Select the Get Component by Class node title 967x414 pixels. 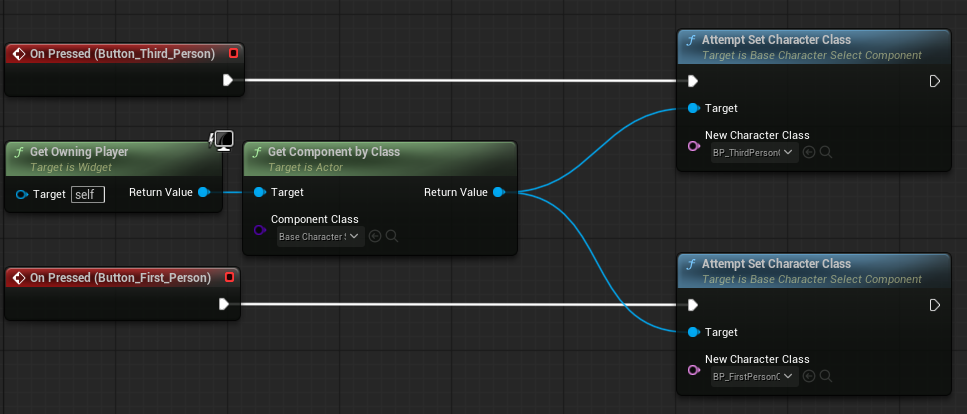click(x=333, y=152)
